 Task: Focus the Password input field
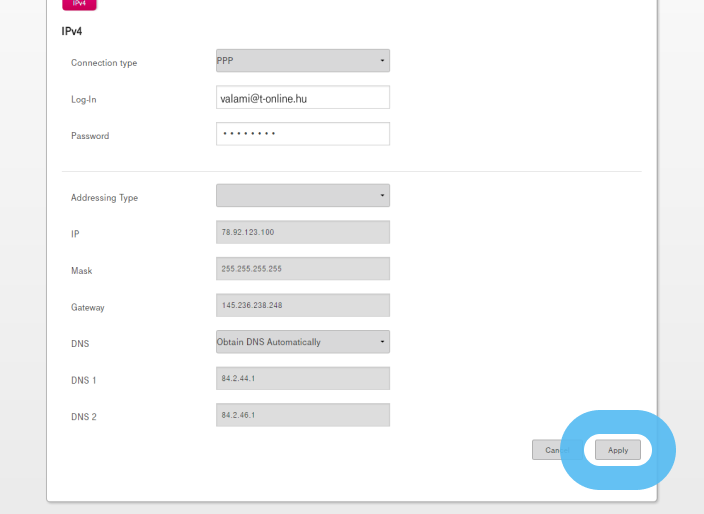coord(302,134)
